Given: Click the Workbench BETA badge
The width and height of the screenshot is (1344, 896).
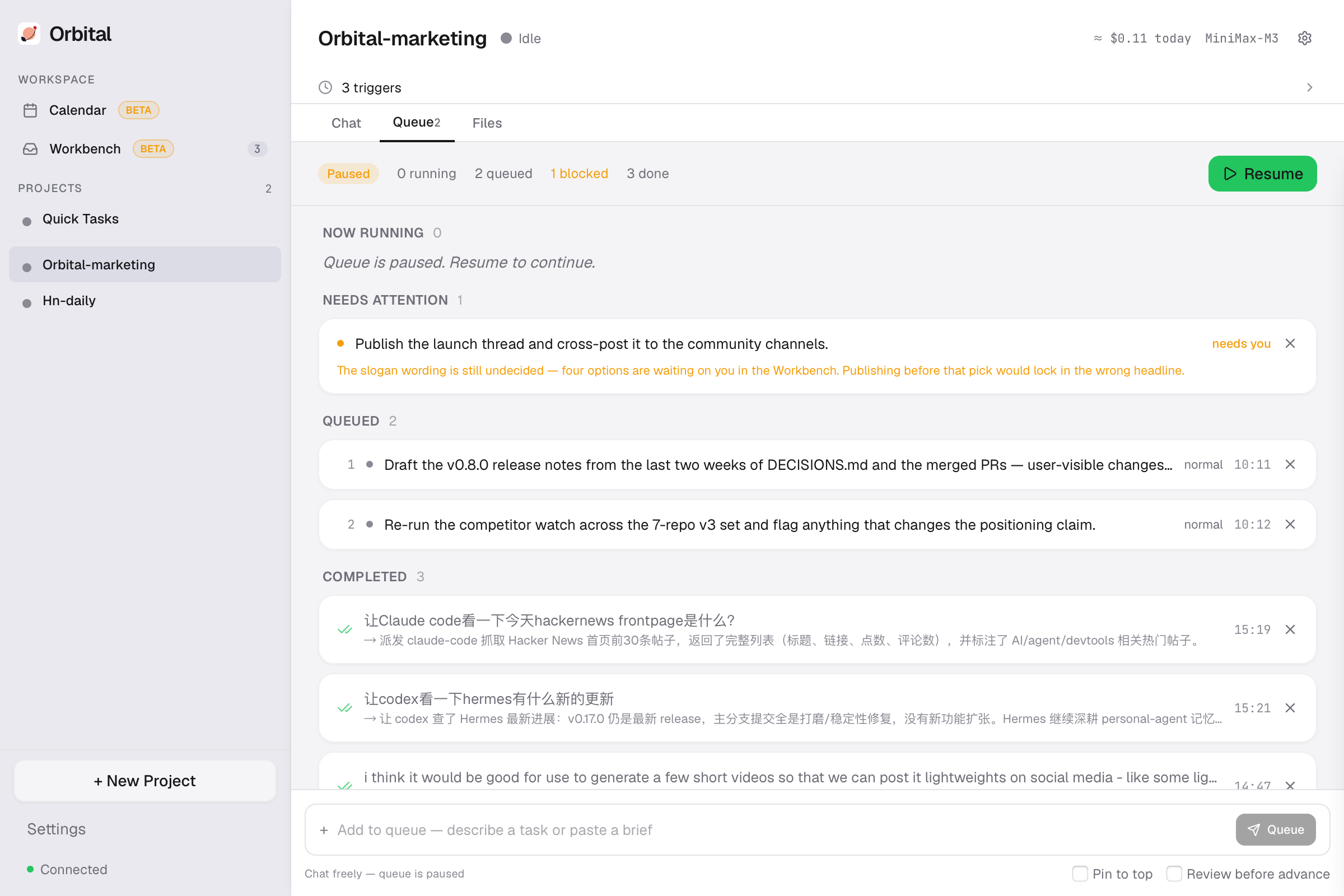Looking at the screenshot, I should point(153,149).
